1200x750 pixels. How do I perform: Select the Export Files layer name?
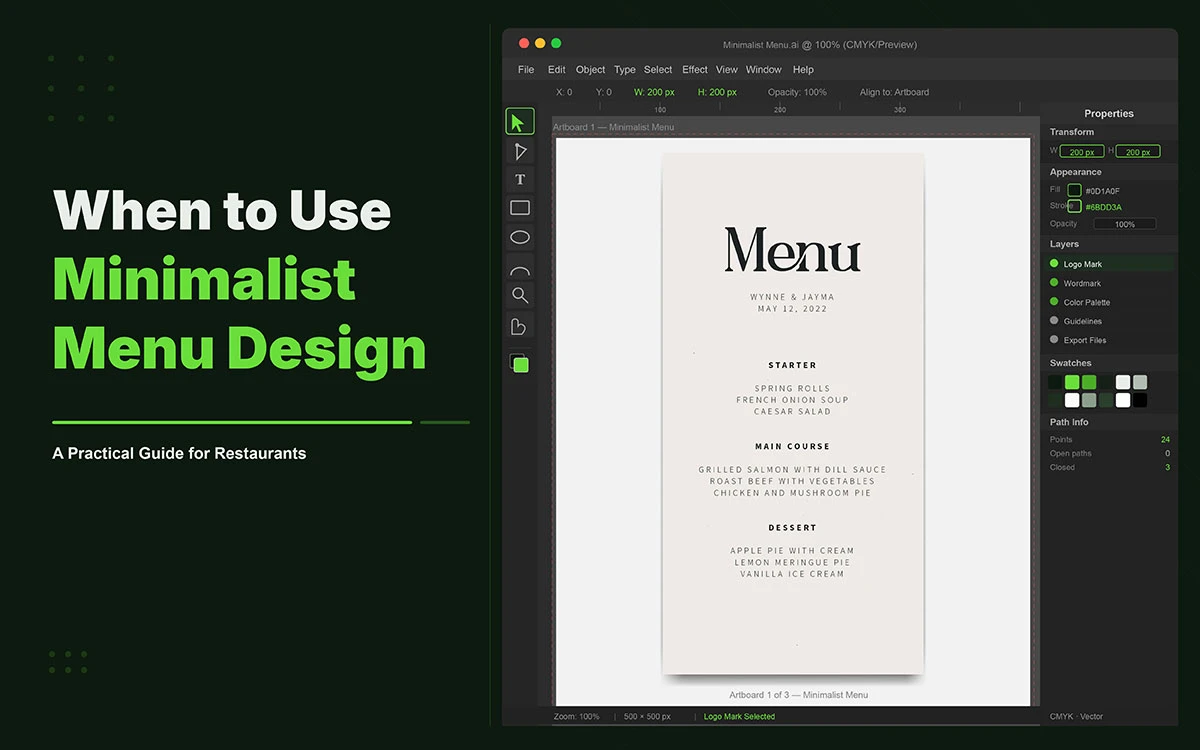pyautogui.click(x=1085, y=341)
